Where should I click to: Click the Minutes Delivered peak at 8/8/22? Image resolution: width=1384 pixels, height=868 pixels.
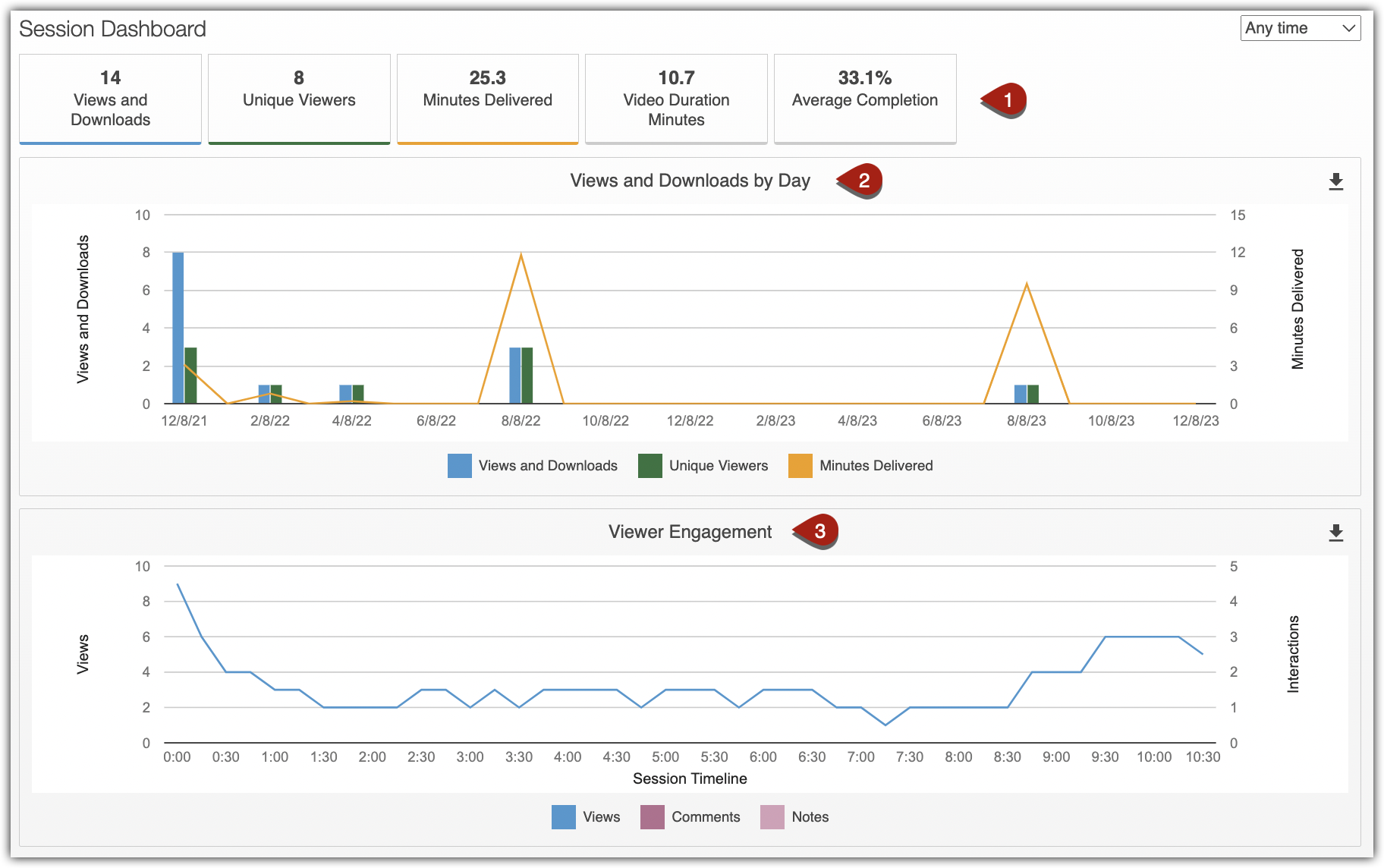521,254
